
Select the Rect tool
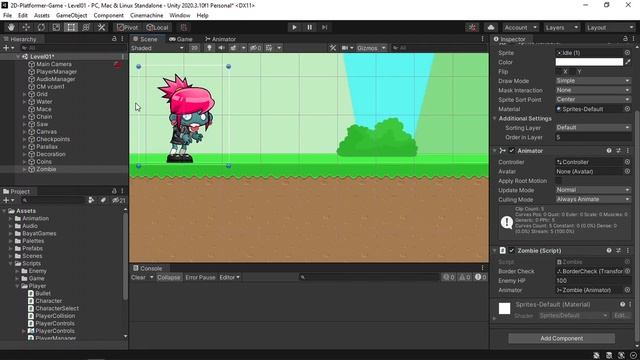[x=71, y=27]
